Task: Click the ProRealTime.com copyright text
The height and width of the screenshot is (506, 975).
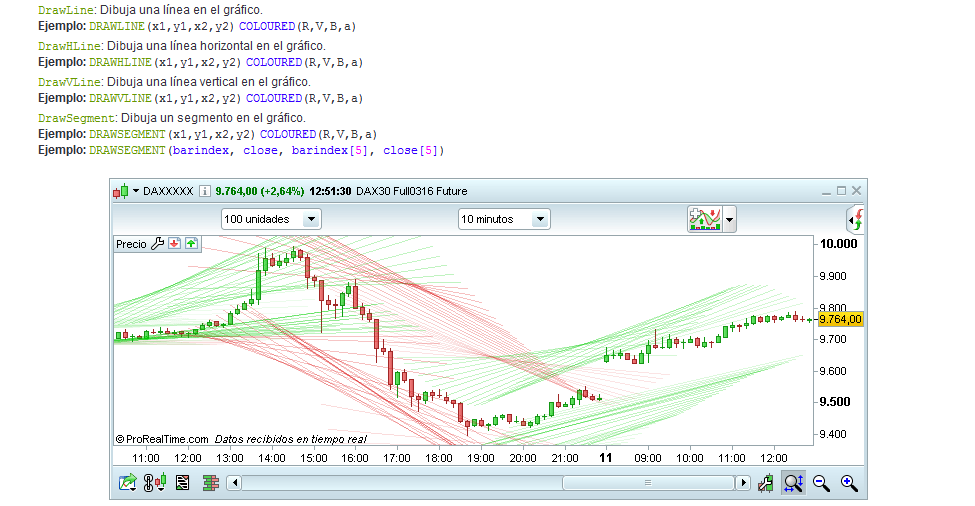Action: pyautogui.click(x=162, y=439)
